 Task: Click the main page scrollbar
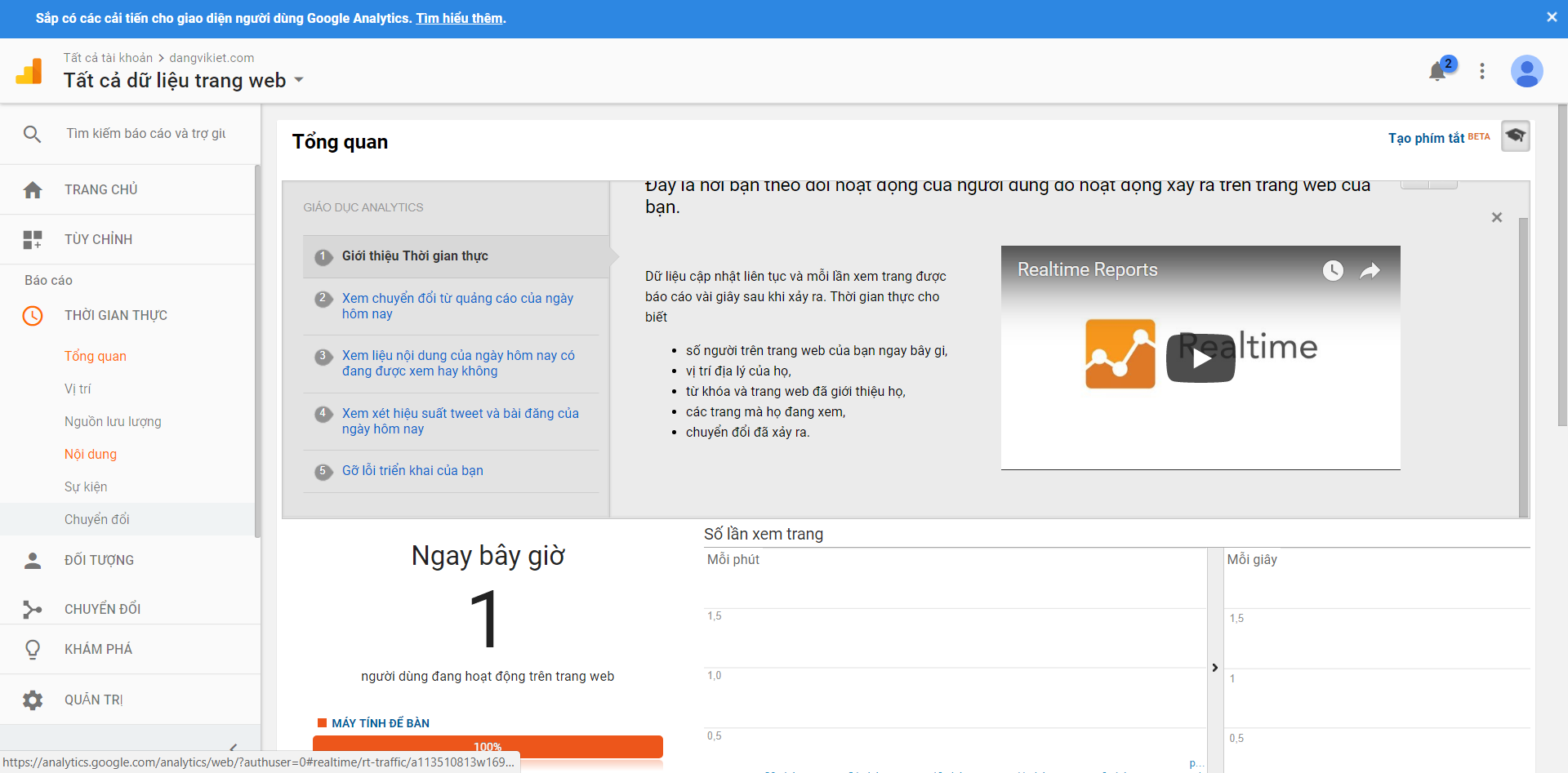[1562, 265]
